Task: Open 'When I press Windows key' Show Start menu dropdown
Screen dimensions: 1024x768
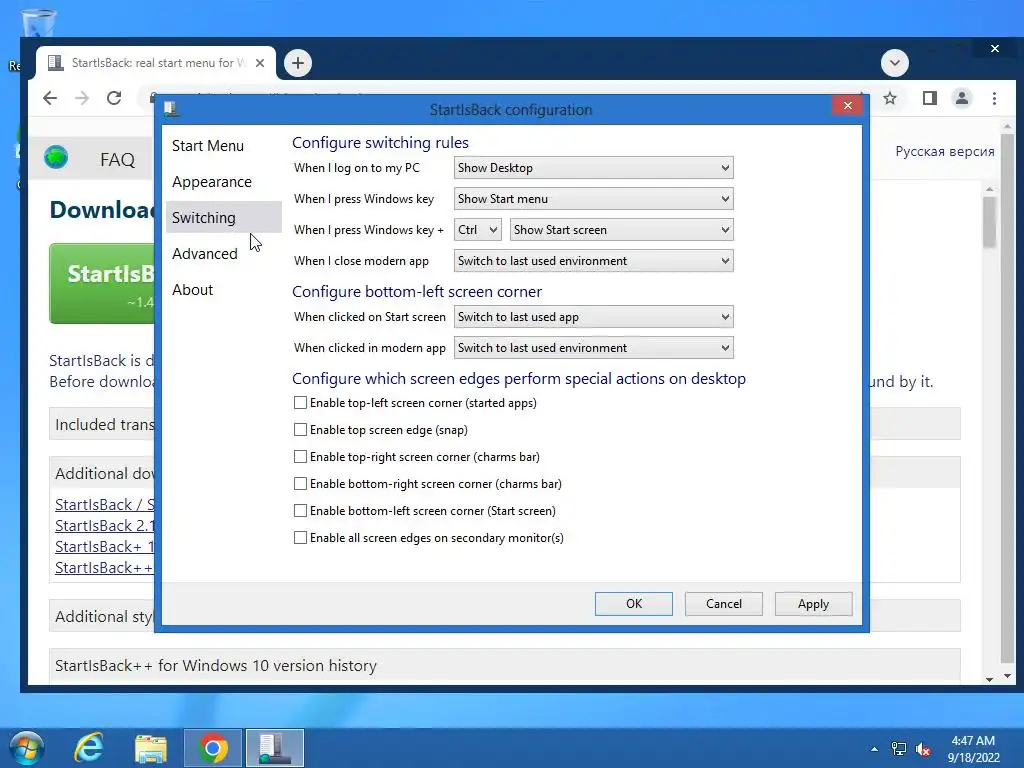Action: click(x=593, y=199)
